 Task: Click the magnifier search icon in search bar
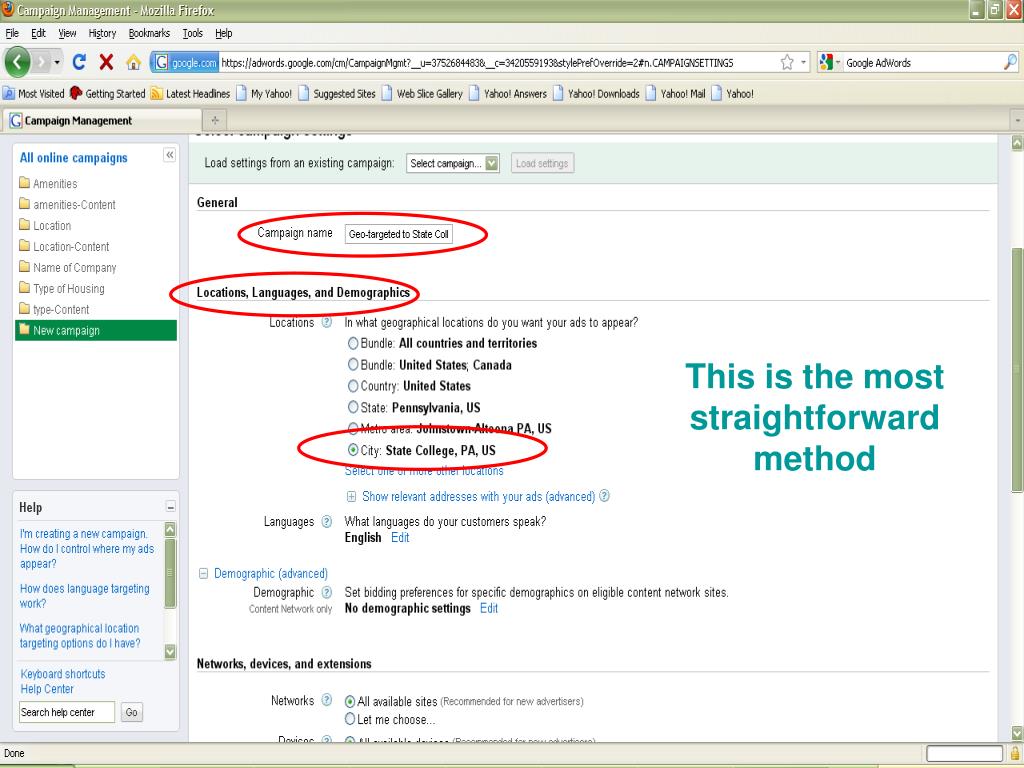pyautogui.click(x=1010, y=63)
